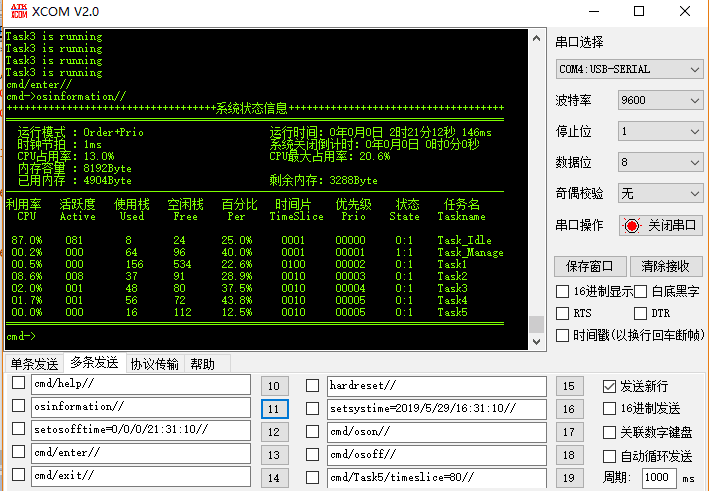Screen dimensions: 709x491
Task: Click the 清除接收 clear receive button
Action: pos(666,266)
